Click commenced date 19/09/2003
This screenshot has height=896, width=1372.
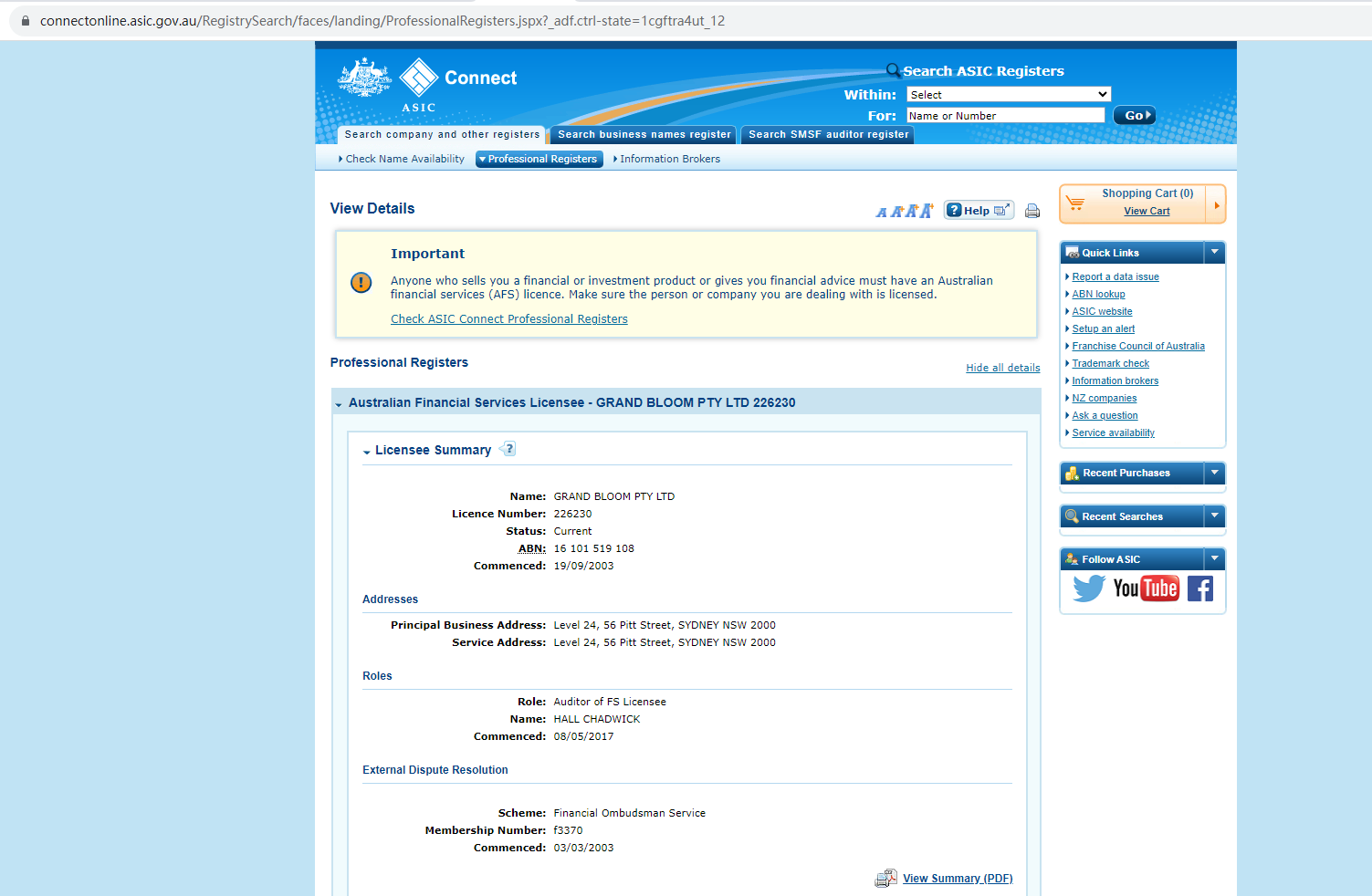[583, 566]
